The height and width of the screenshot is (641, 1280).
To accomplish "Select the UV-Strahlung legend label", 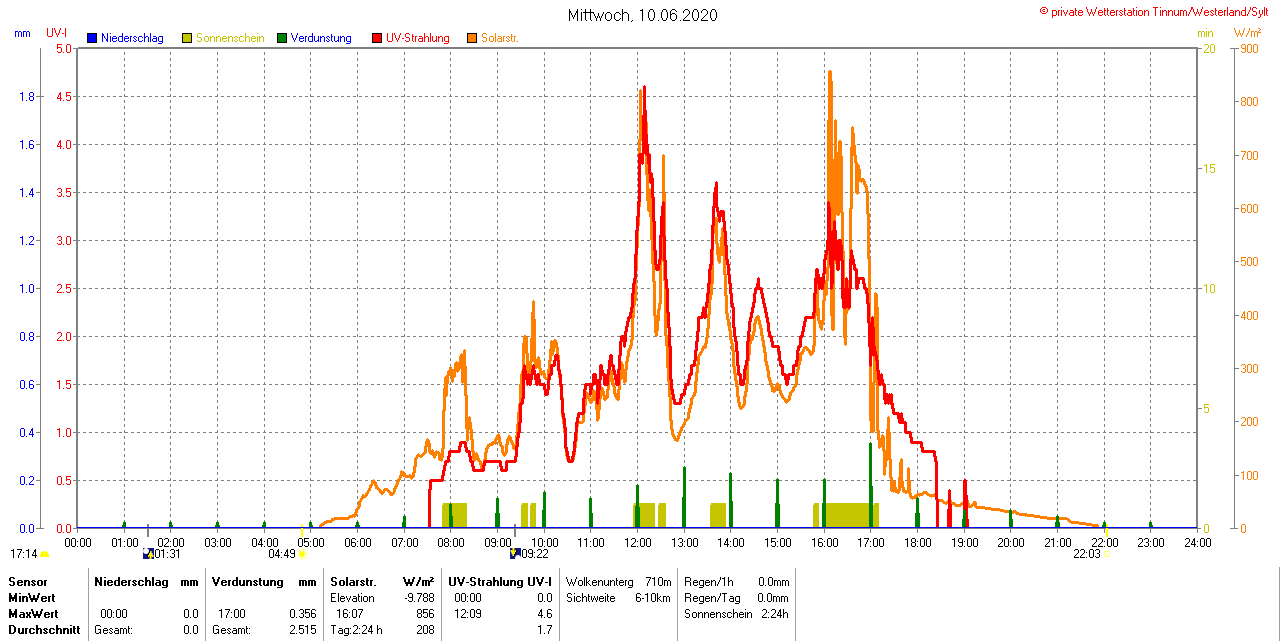I will 418,38.
